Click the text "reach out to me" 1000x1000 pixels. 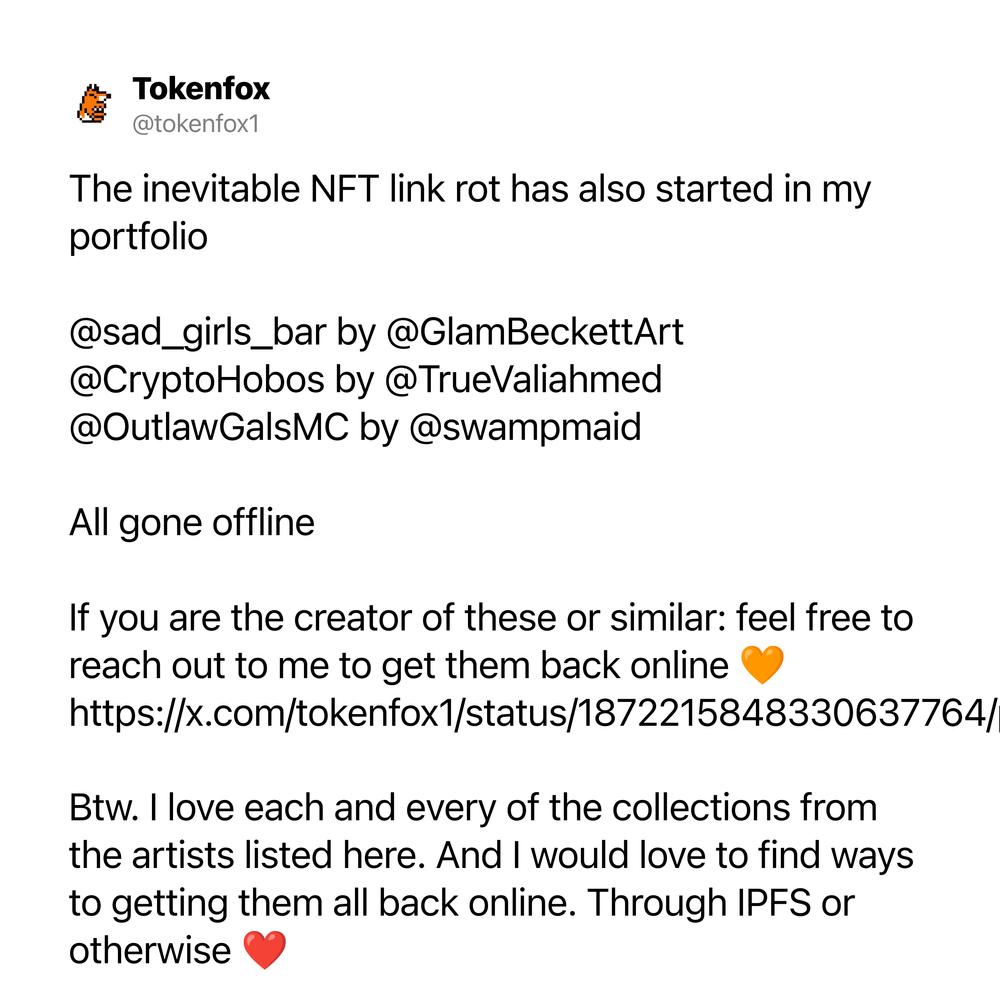pyautogui.click(x=200, y=666)
